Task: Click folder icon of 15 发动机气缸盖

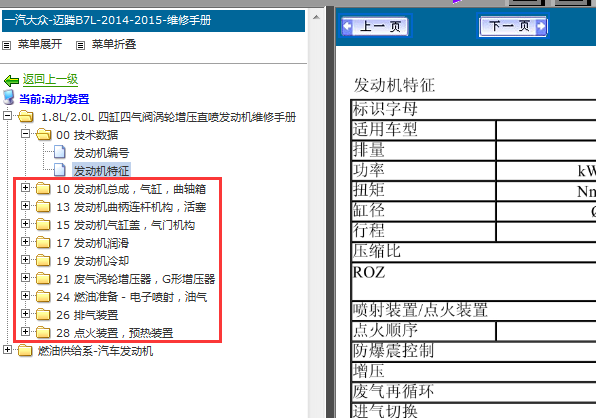Action: pyautogui.click(x=43, y=224)
